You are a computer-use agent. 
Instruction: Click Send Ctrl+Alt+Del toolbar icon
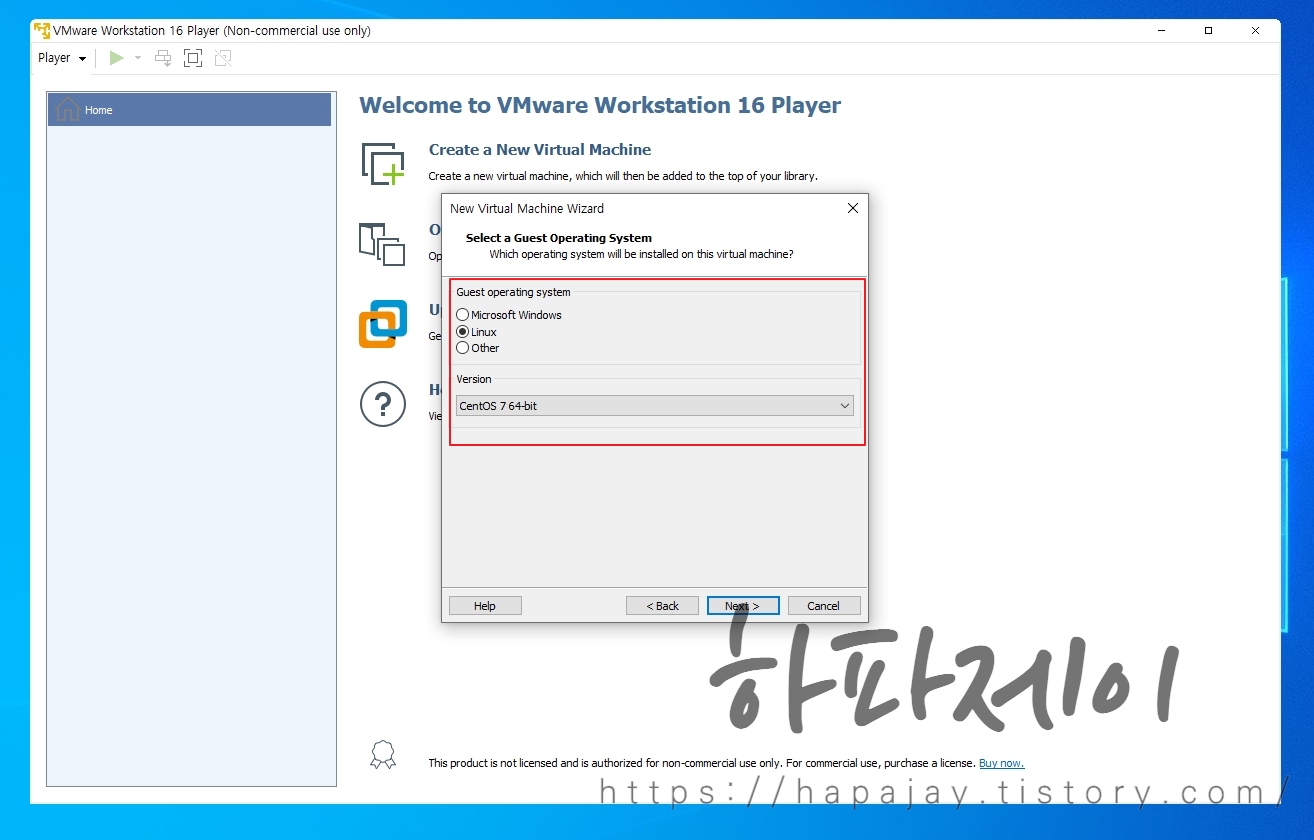click(x=163, y=58)
